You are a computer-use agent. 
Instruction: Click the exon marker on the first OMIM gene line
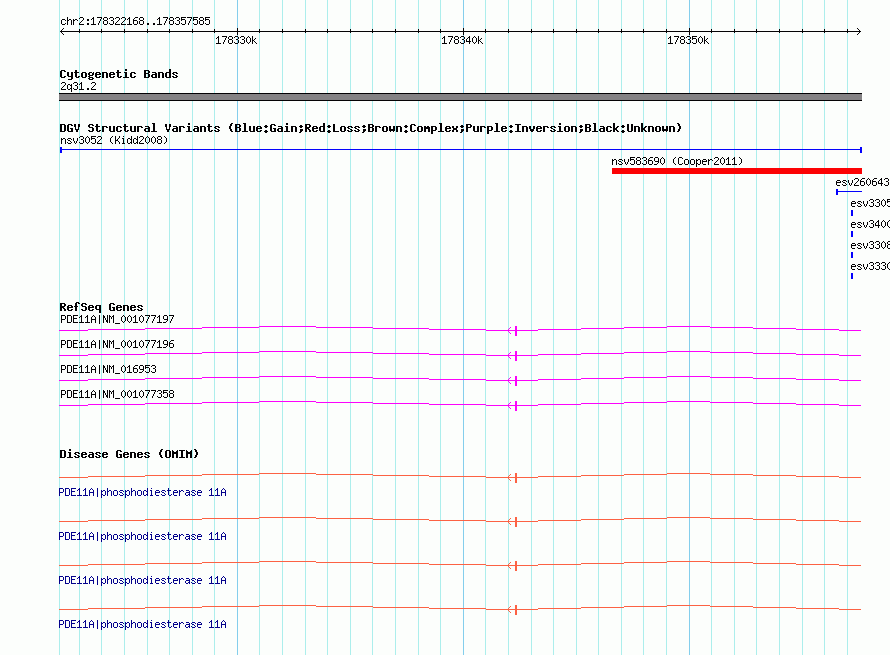click(515, 477)
